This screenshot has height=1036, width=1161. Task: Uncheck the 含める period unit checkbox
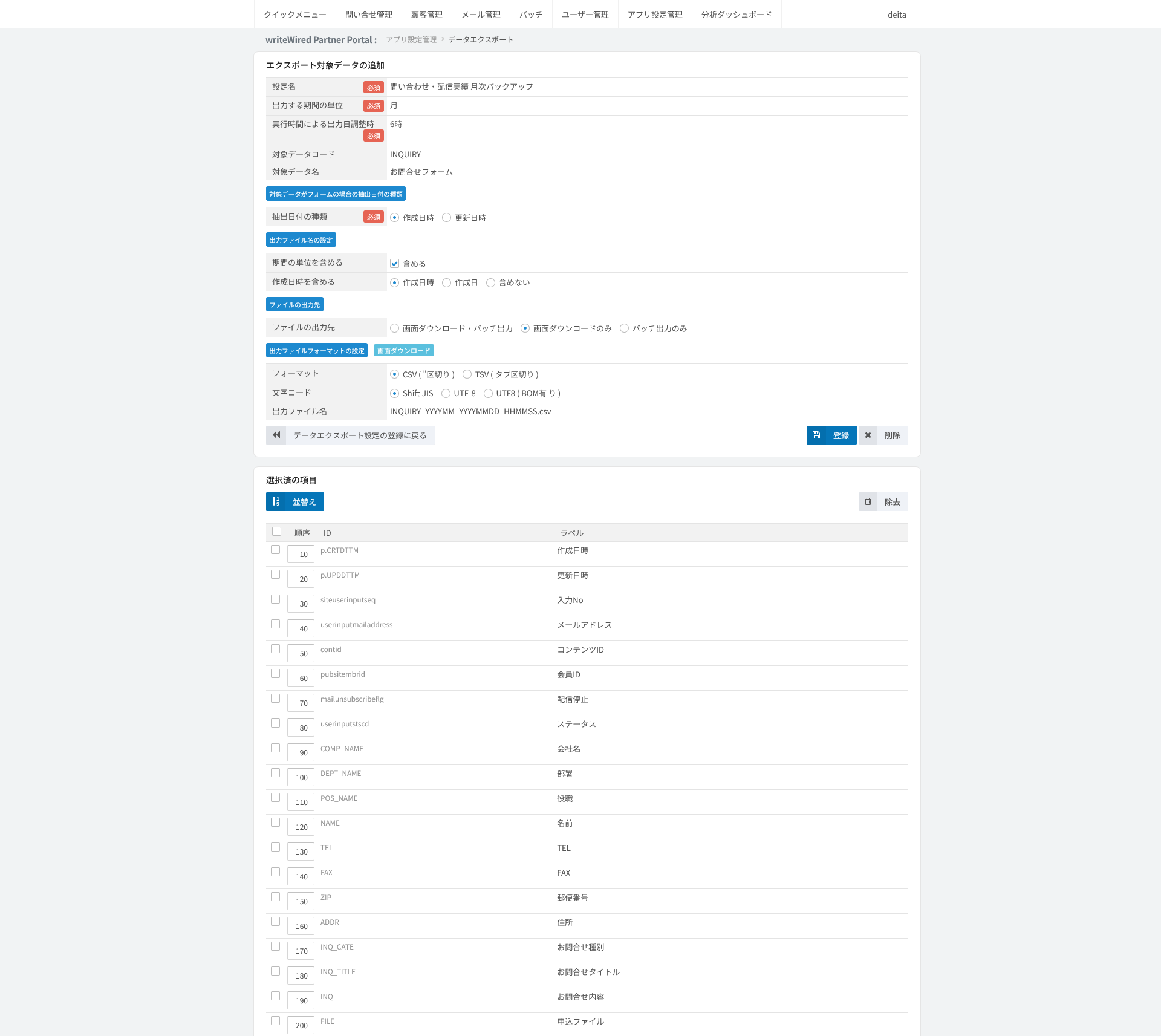394,264
